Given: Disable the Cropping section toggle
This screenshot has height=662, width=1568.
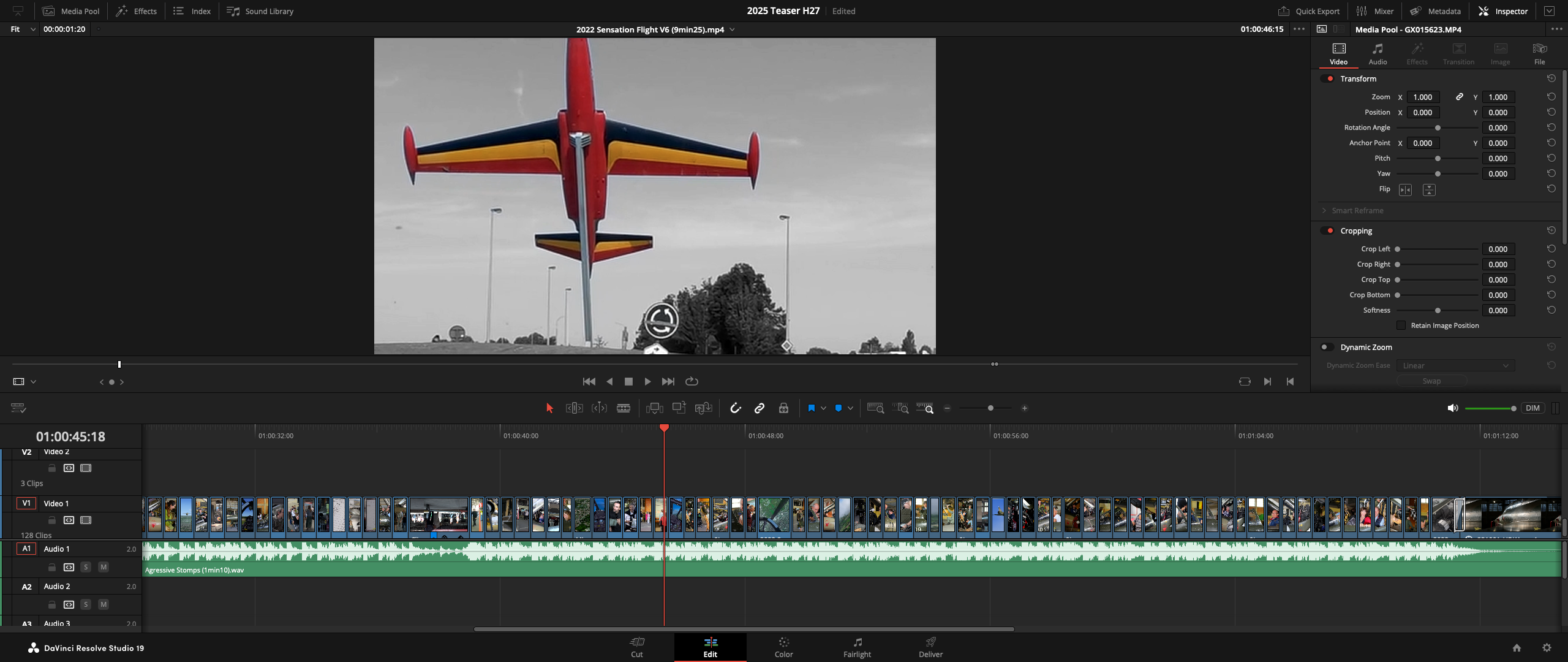Looking at the screenshot, I should [x=1327, y=231].
